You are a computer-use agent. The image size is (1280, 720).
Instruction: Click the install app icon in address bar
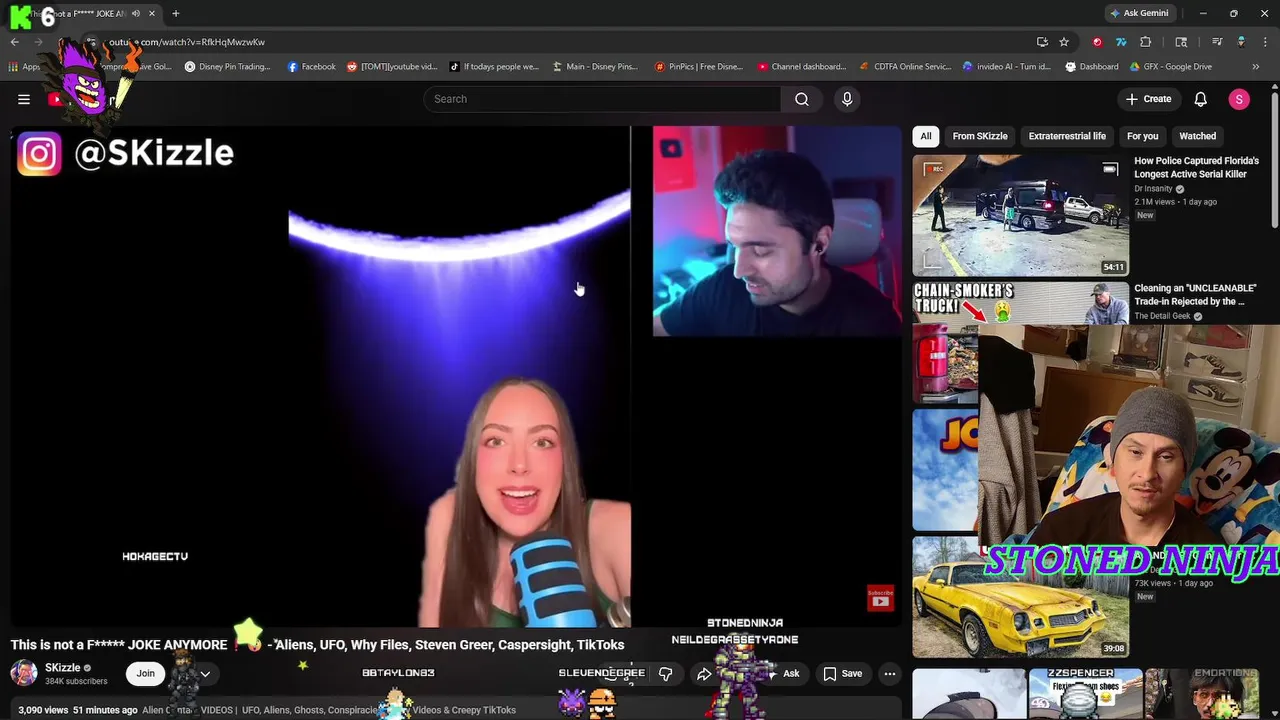point(1042,42)
